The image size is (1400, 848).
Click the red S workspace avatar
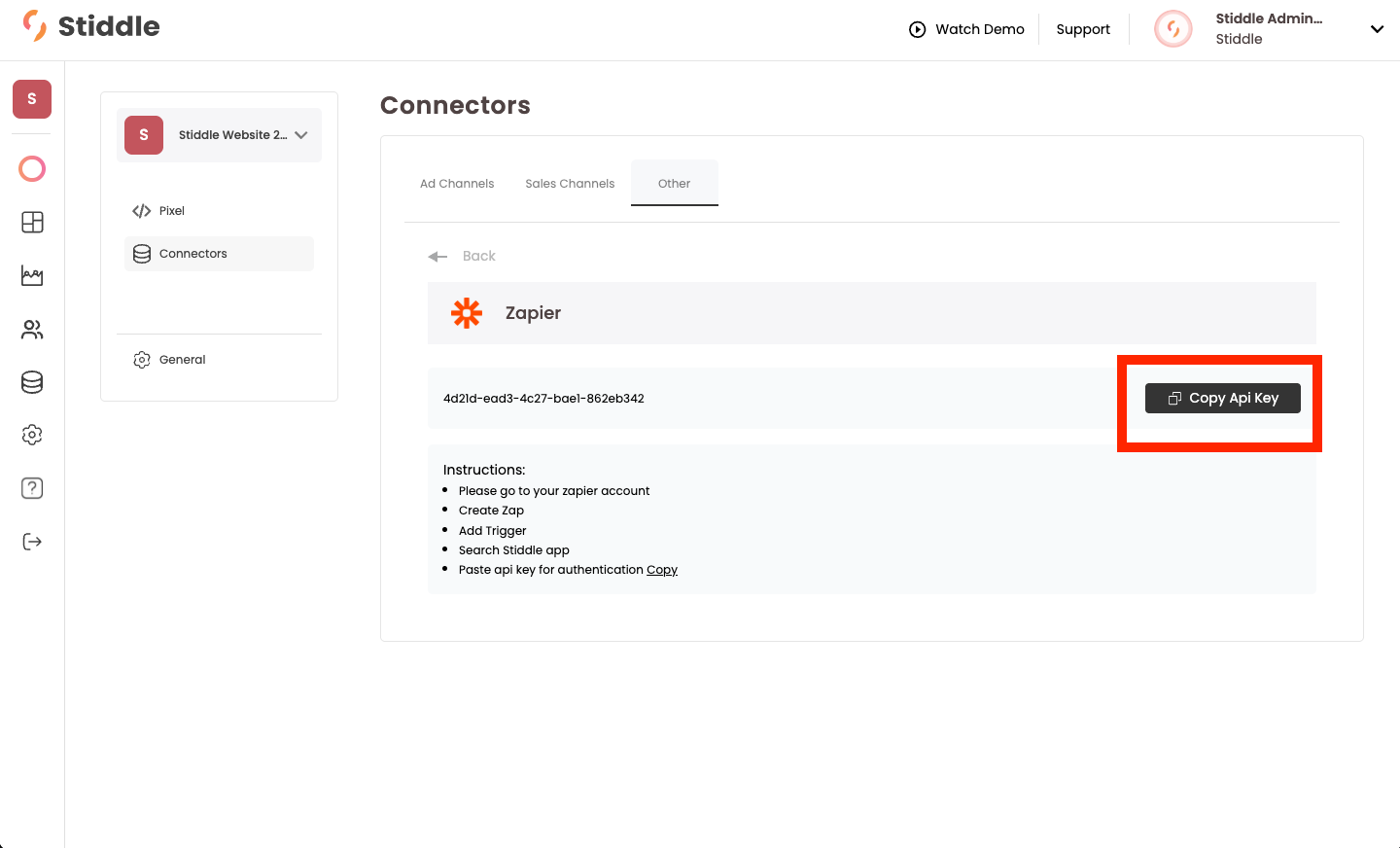tap(32, 99)
